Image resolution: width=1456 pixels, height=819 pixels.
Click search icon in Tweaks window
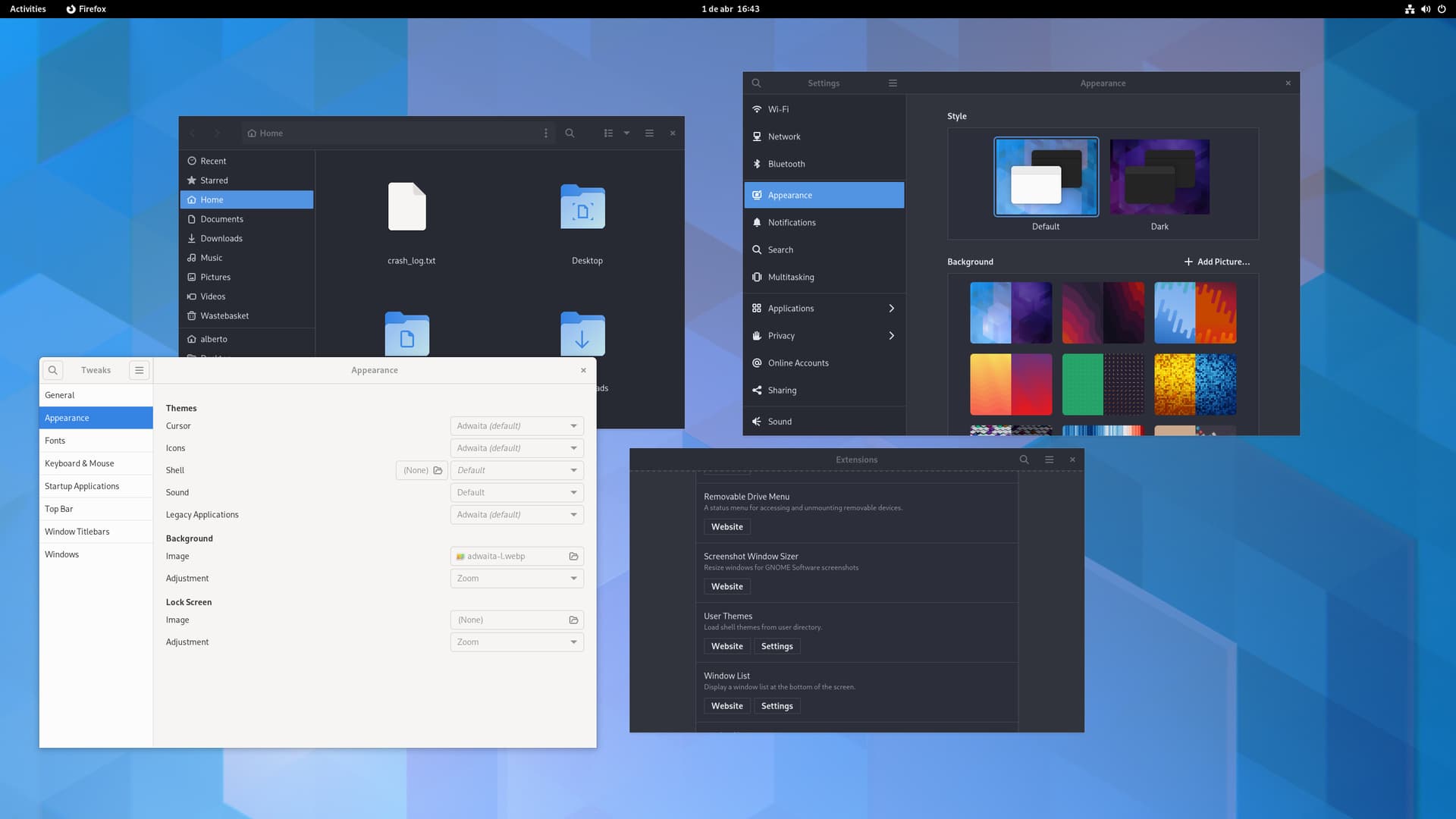point(52,370)
